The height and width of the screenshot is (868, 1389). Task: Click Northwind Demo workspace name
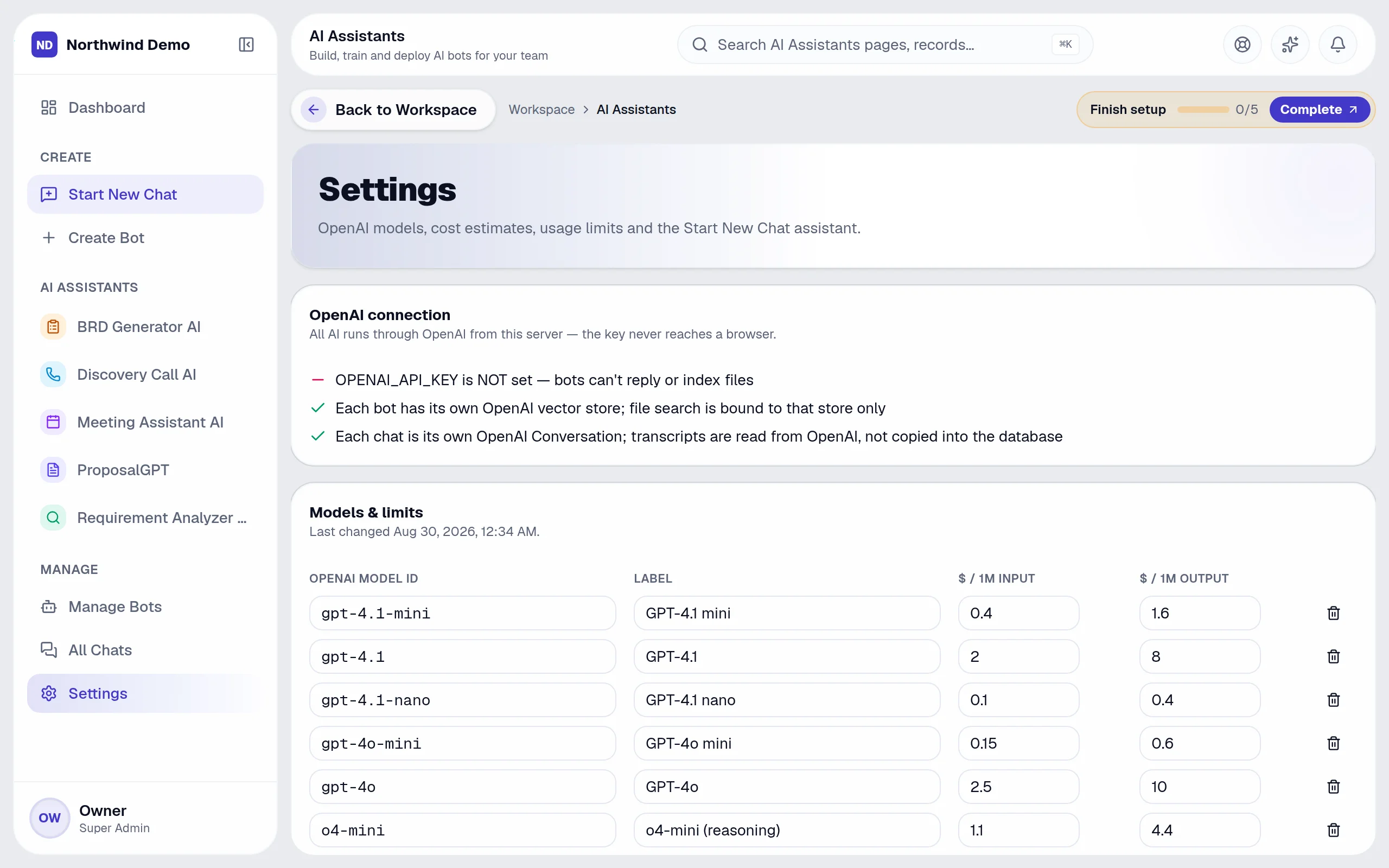128,45
